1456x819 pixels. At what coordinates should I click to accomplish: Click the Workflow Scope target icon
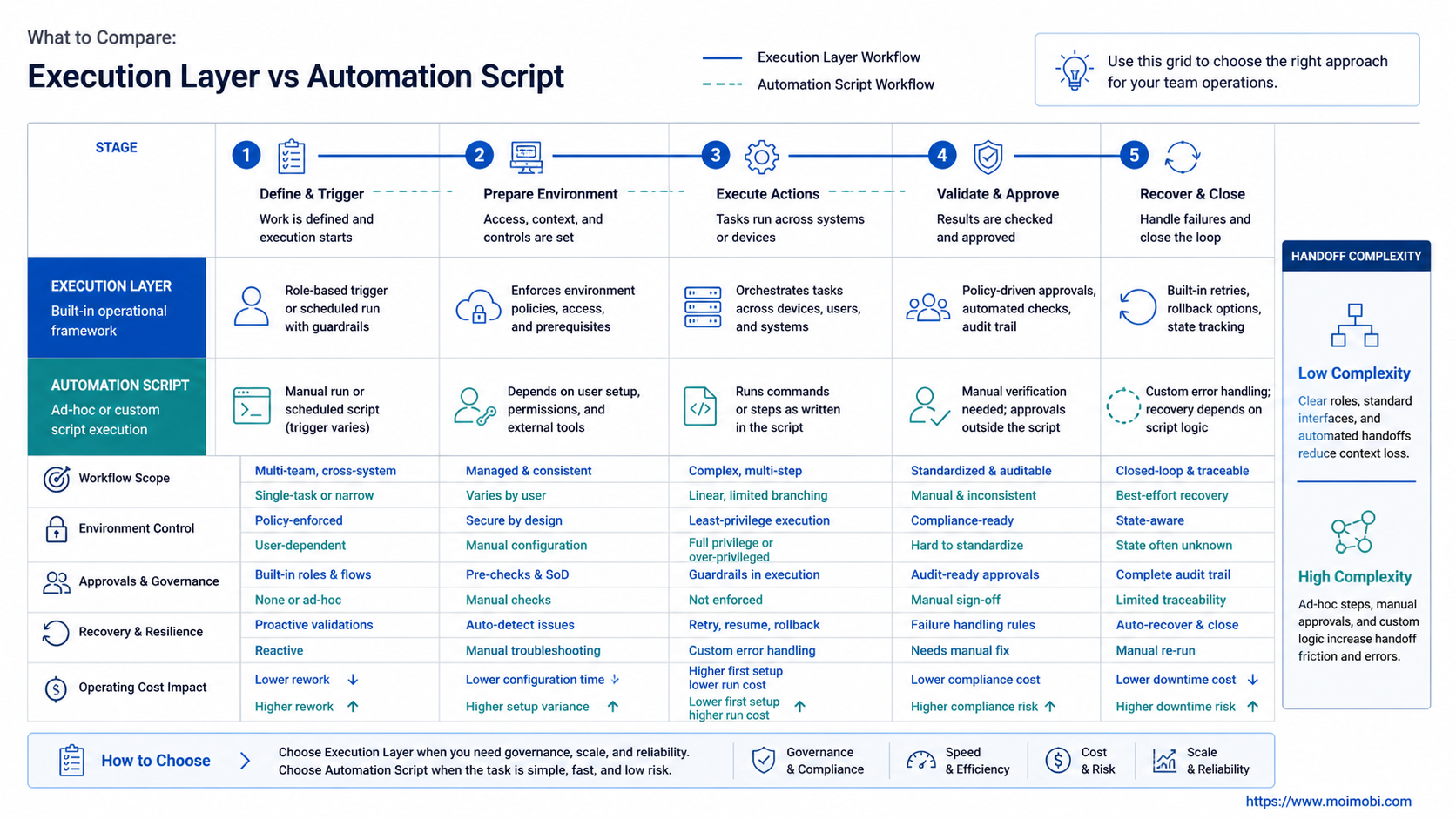click(57, 478)
